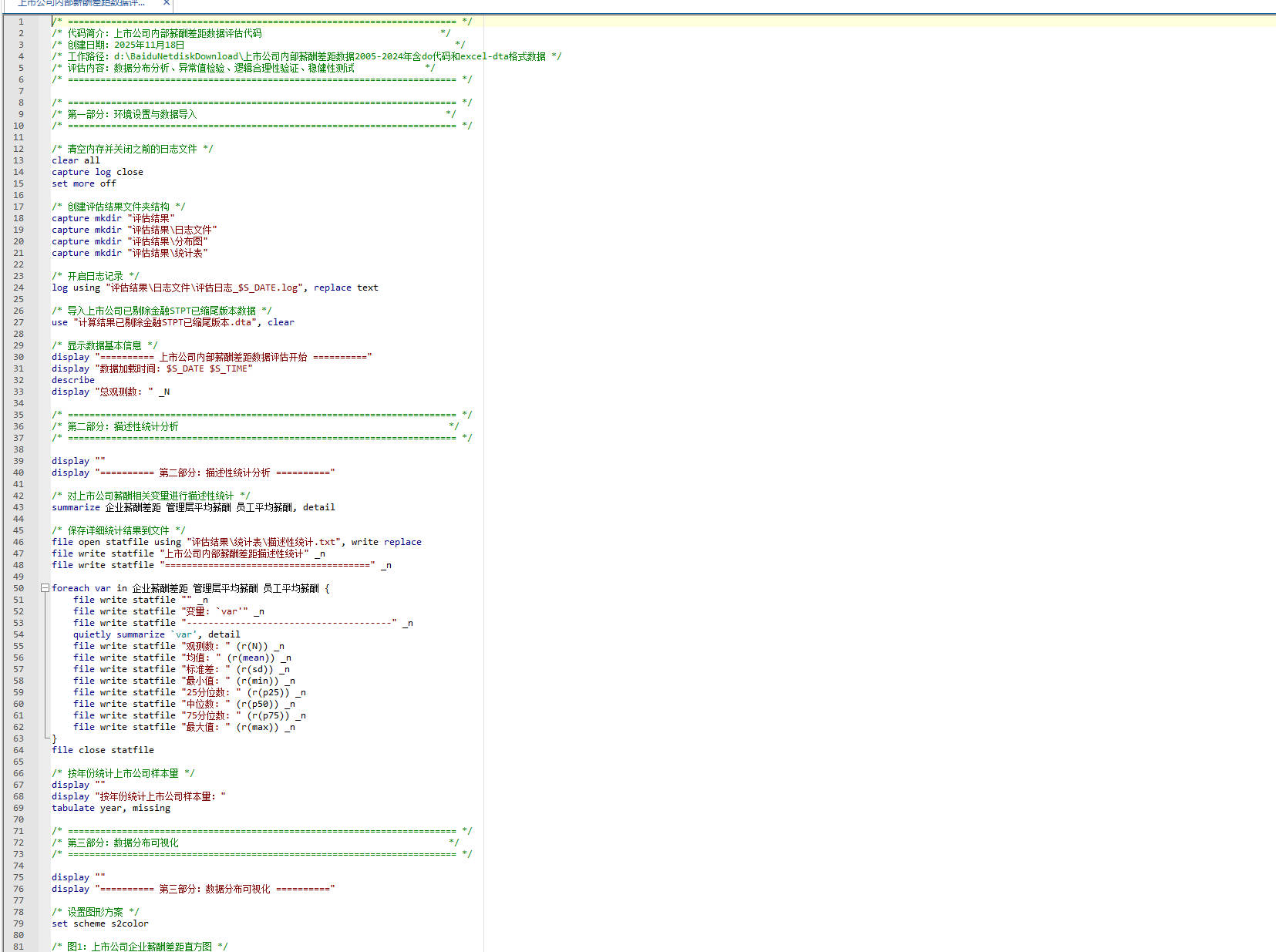
Task: Click the comment '显示数据基本信息'
Action: [x=105, y=345]
